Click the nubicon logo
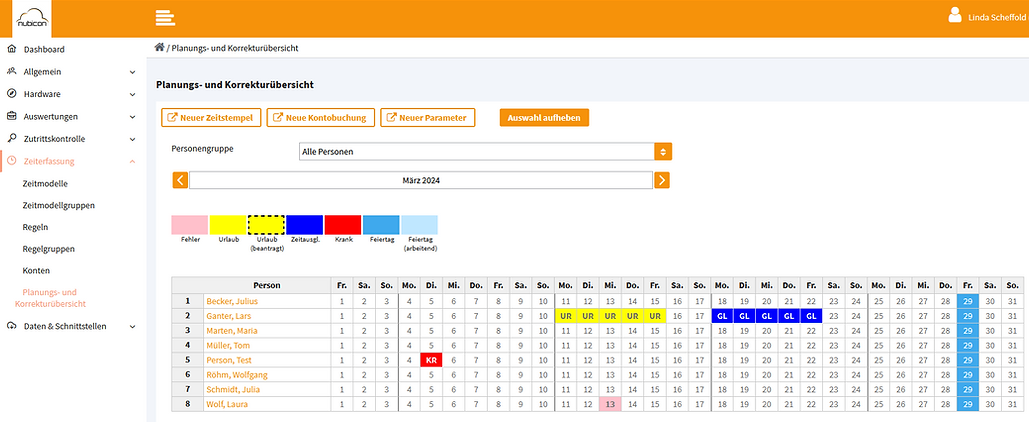Viewport: 1029px width, 422px height. (32, 18)
